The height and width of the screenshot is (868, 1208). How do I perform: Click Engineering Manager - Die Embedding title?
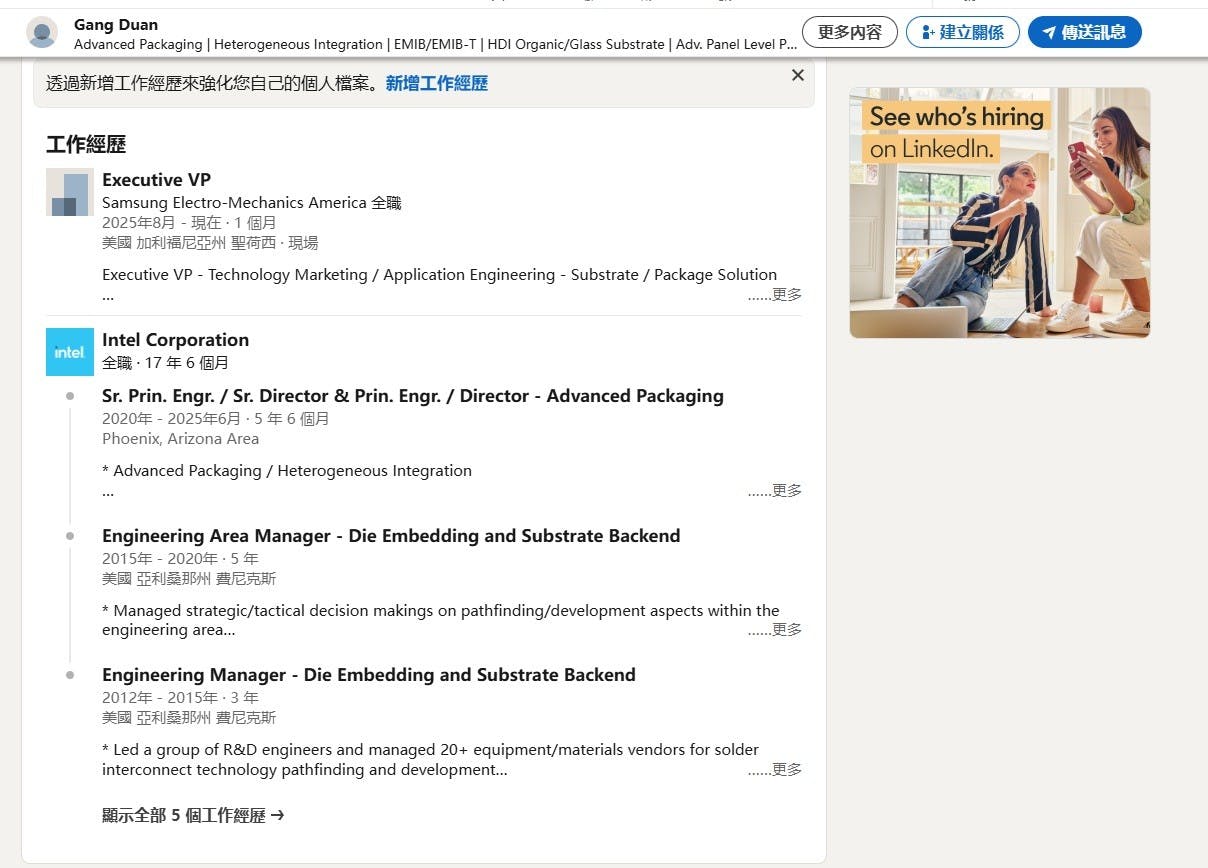coord(368,675)
